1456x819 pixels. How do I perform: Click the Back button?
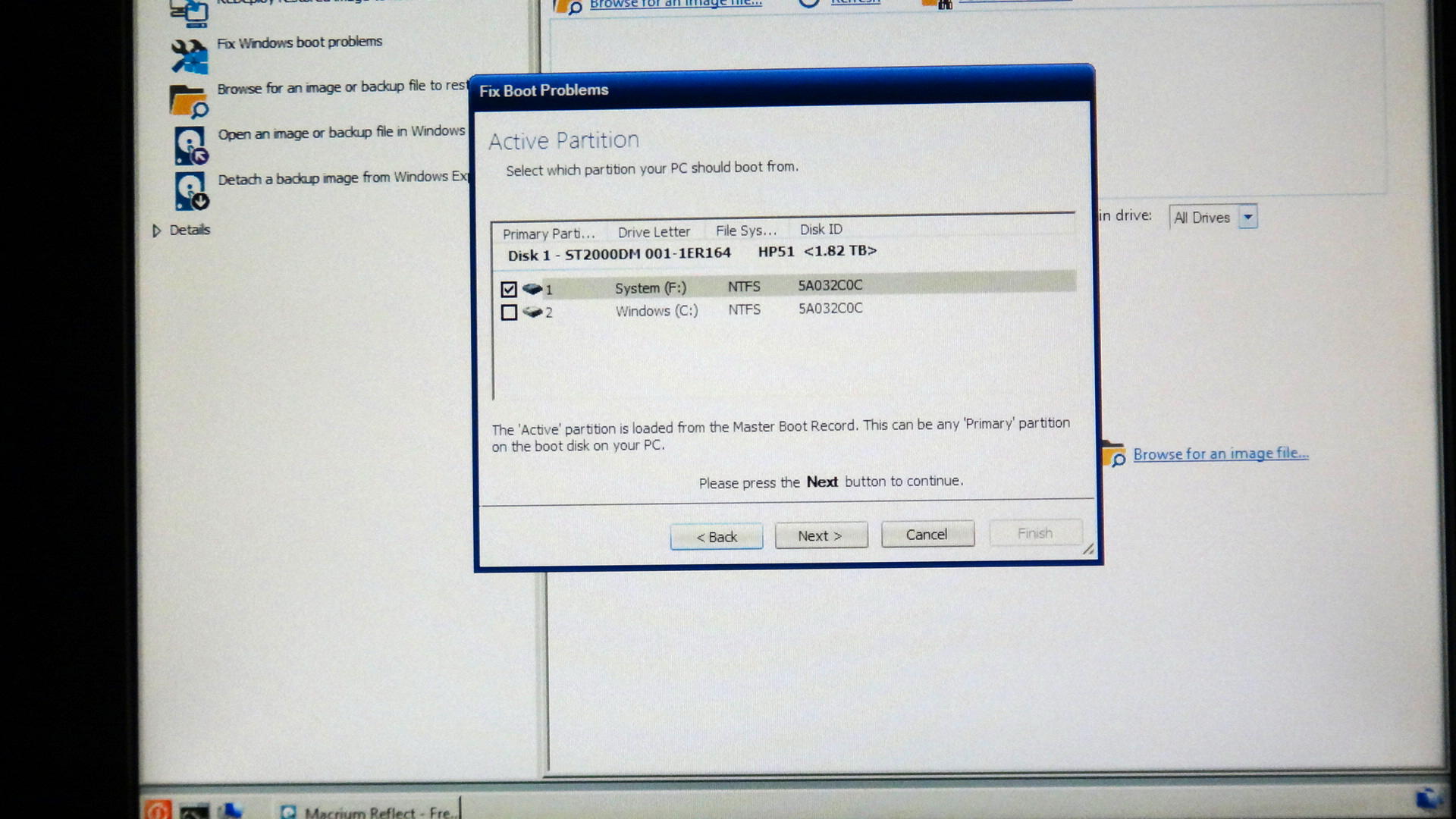[x=717, y=537]
